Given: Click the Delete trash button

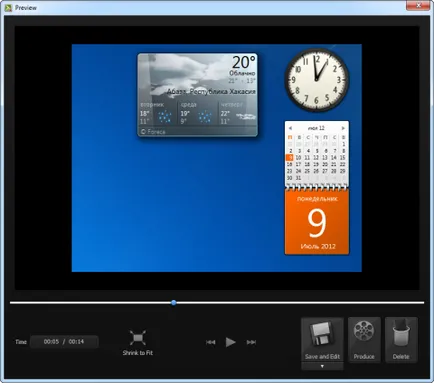Looking at the screenshot, I should pyautogui.click(x=401, y=340).
